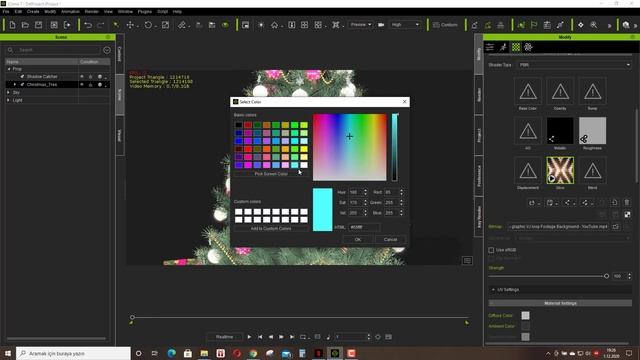The height and width of the screenshot is (360, 640).
Task: Expand the Christmas_Tree tree node
Action: click(15, 84)
